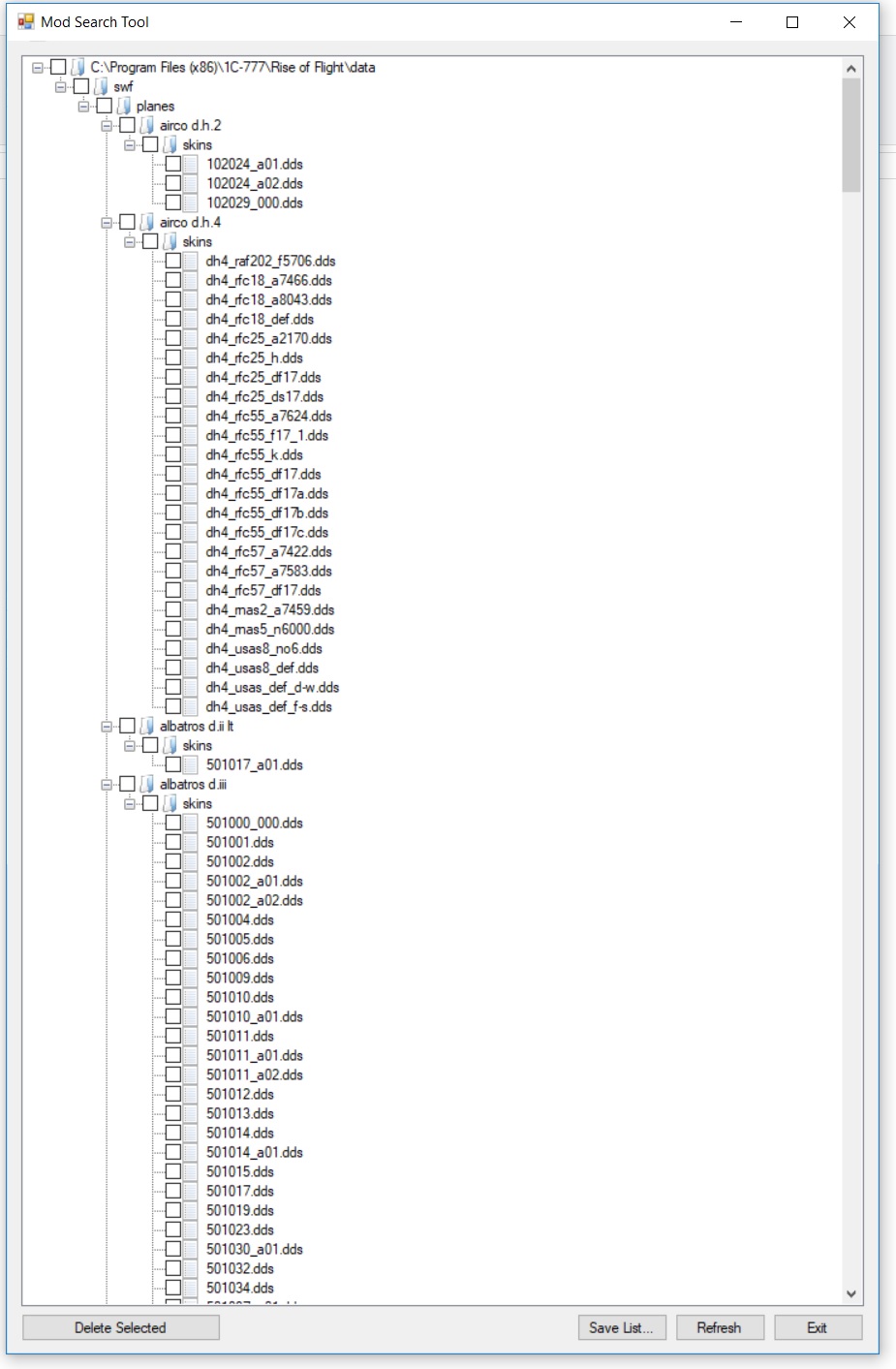Click the skins folder icon under albatros d.iii

tap(170, 803)
